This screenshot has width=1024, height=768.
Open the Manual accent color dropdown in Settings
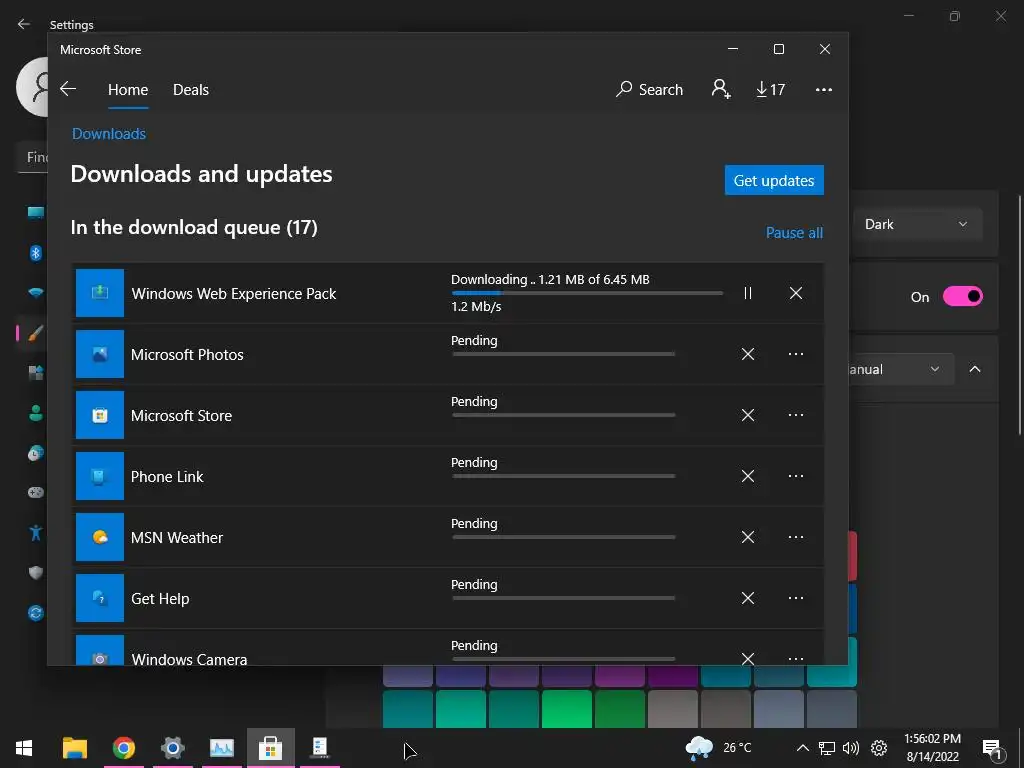(901, 369)
